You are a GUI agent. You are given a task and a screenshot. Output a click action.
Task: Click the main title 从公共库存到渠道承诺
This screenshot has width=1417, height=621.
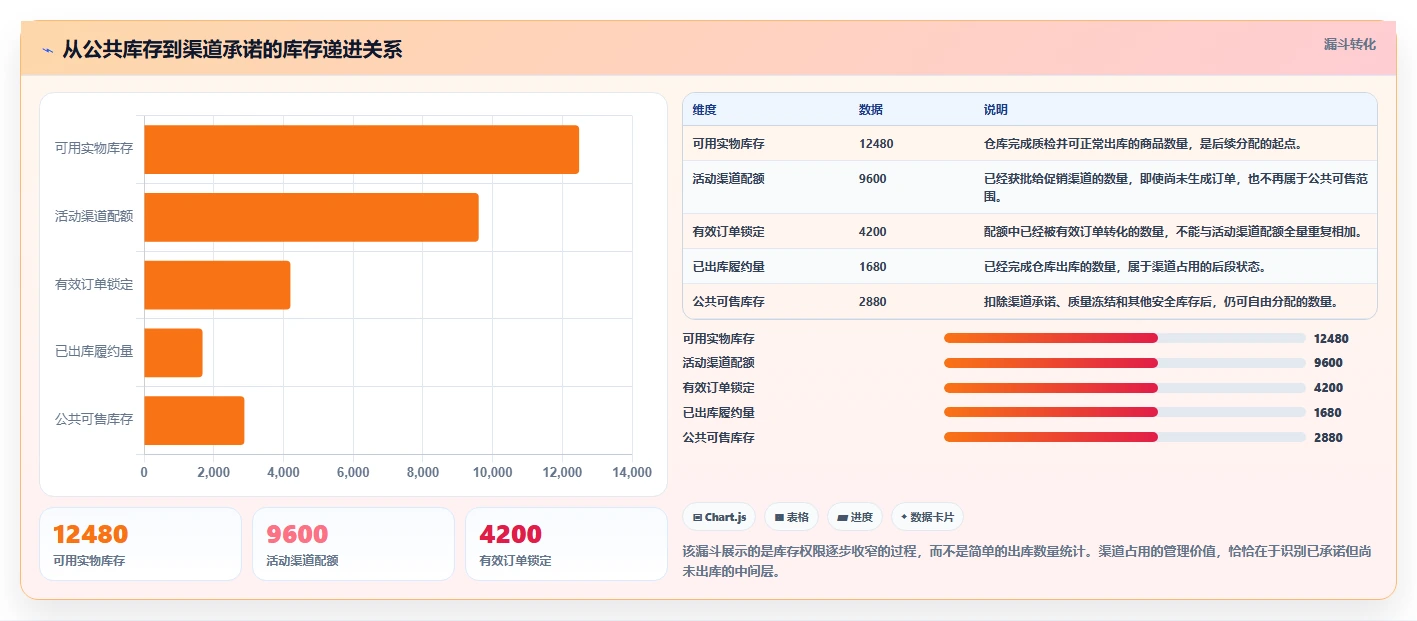[232, 50]
